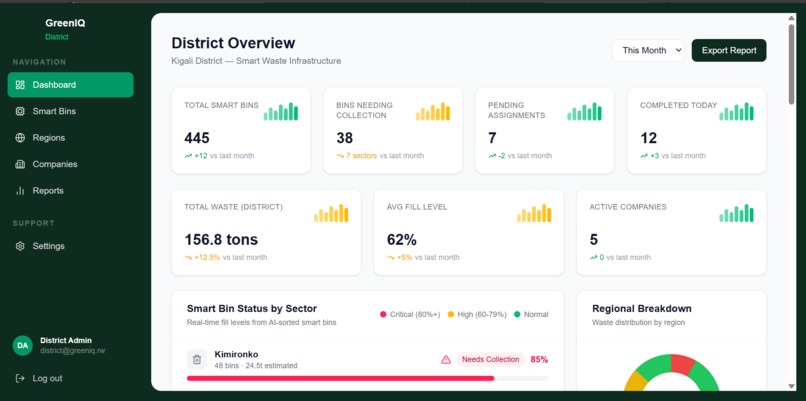Image resolution: width=806 pixels, height=401 pixels.
Task: Click the District Admin name label
Action: [66, 340]
